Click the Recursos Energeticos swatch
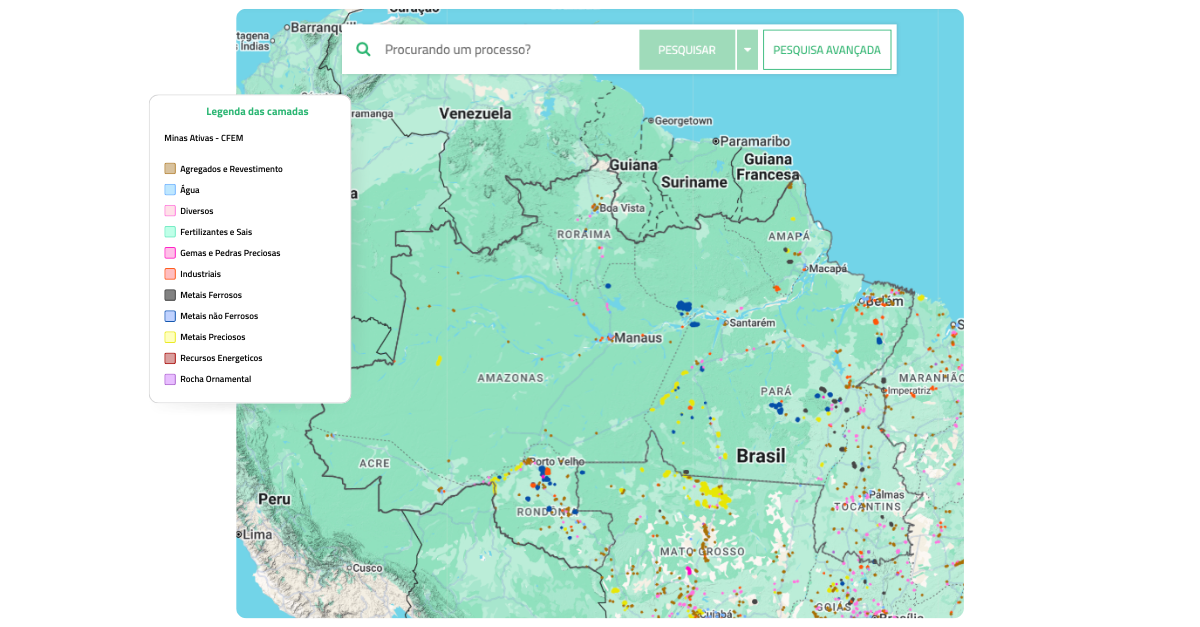The width and height of the screenshot is (1200, 627). coord(170,358)
